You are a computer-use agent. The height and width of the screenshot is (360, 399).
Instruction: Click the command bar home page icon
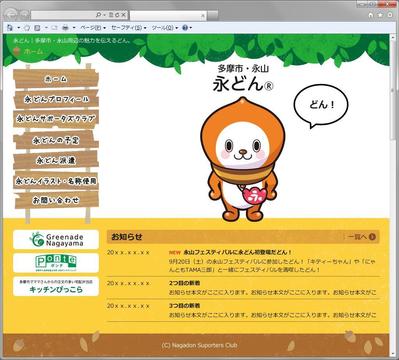(x=10, y=28)
